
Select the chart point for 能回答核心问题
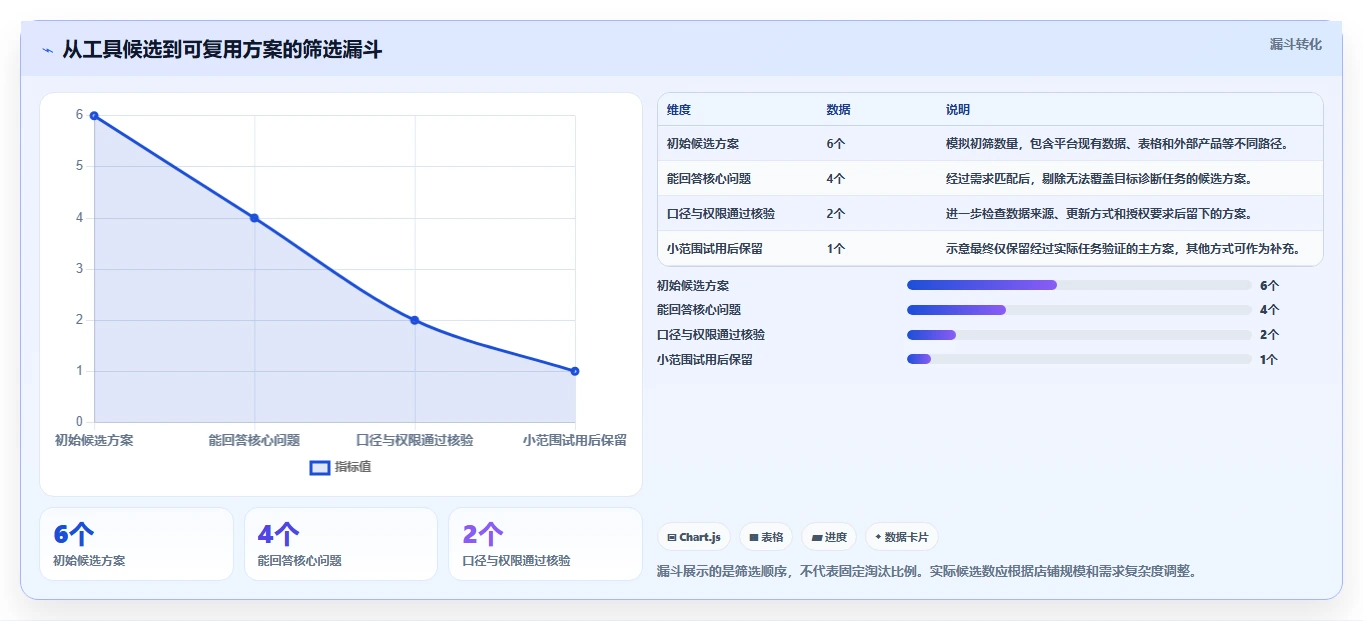pyautogui.click(x=254, y=218)
